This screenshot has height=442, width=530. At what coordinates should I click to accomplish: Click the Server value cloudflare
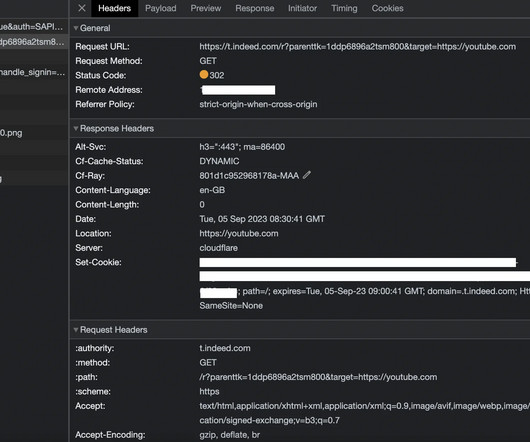[x=218, y=248]
